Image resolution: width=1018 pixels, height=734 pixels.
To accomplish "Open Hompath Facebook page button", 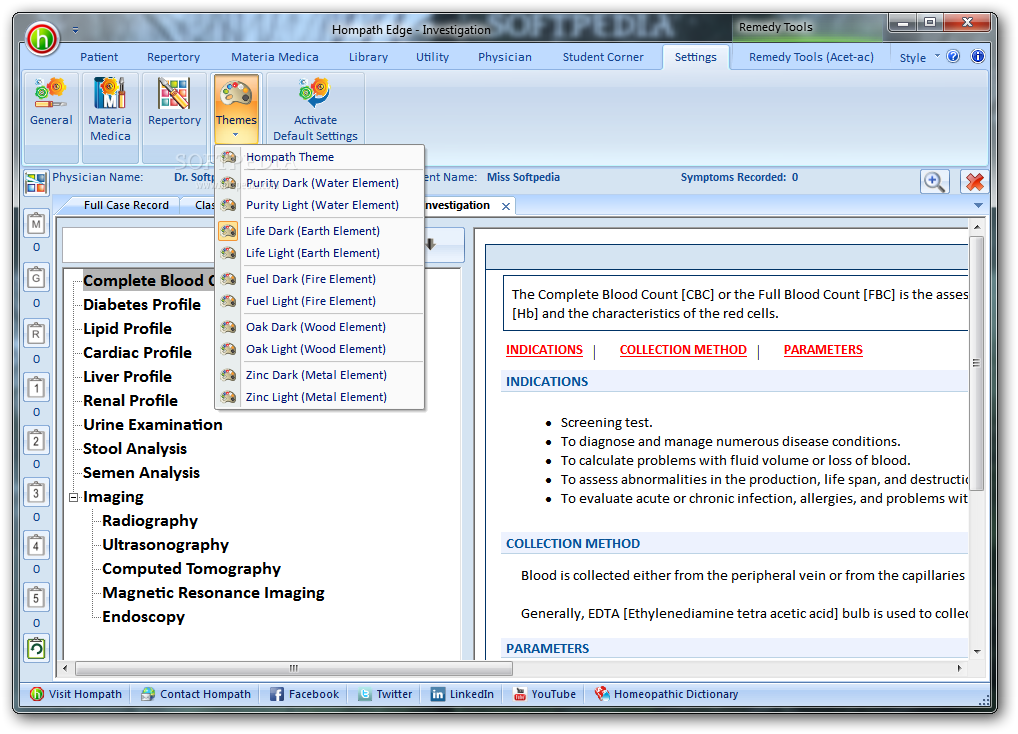I will pos(304,694).
